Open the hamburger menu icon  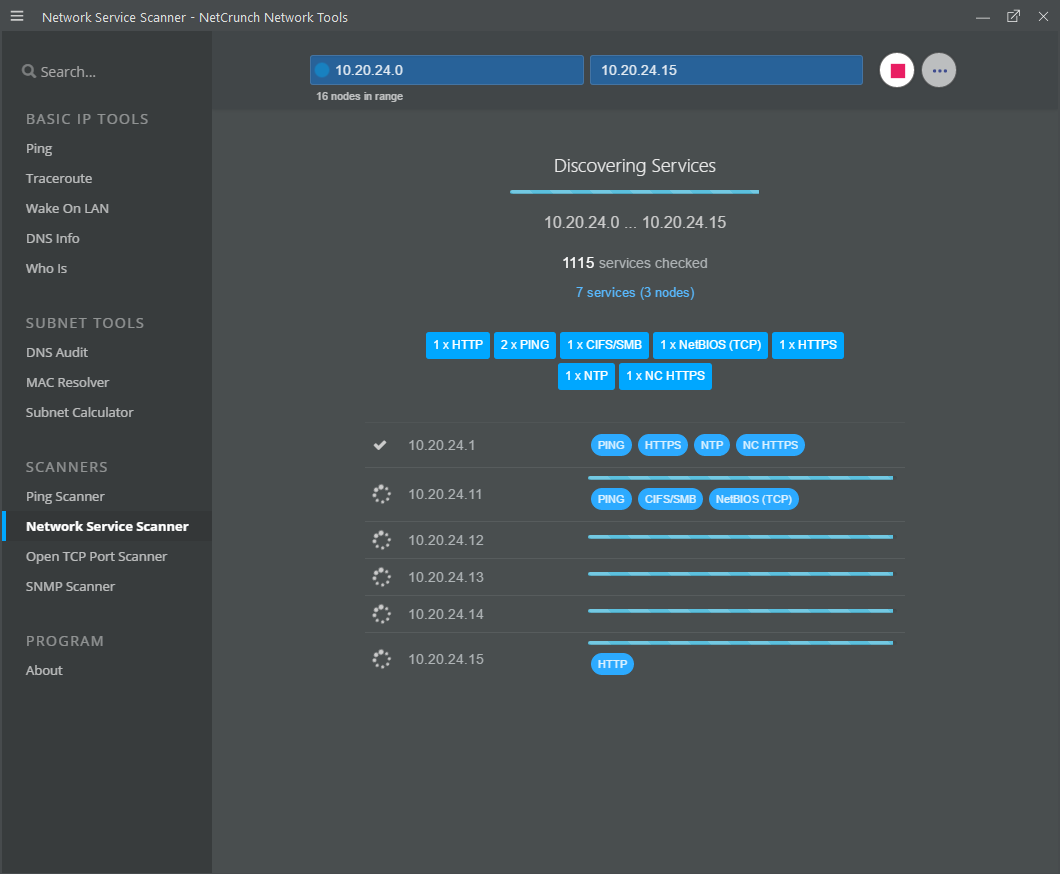tap(17, 16)
